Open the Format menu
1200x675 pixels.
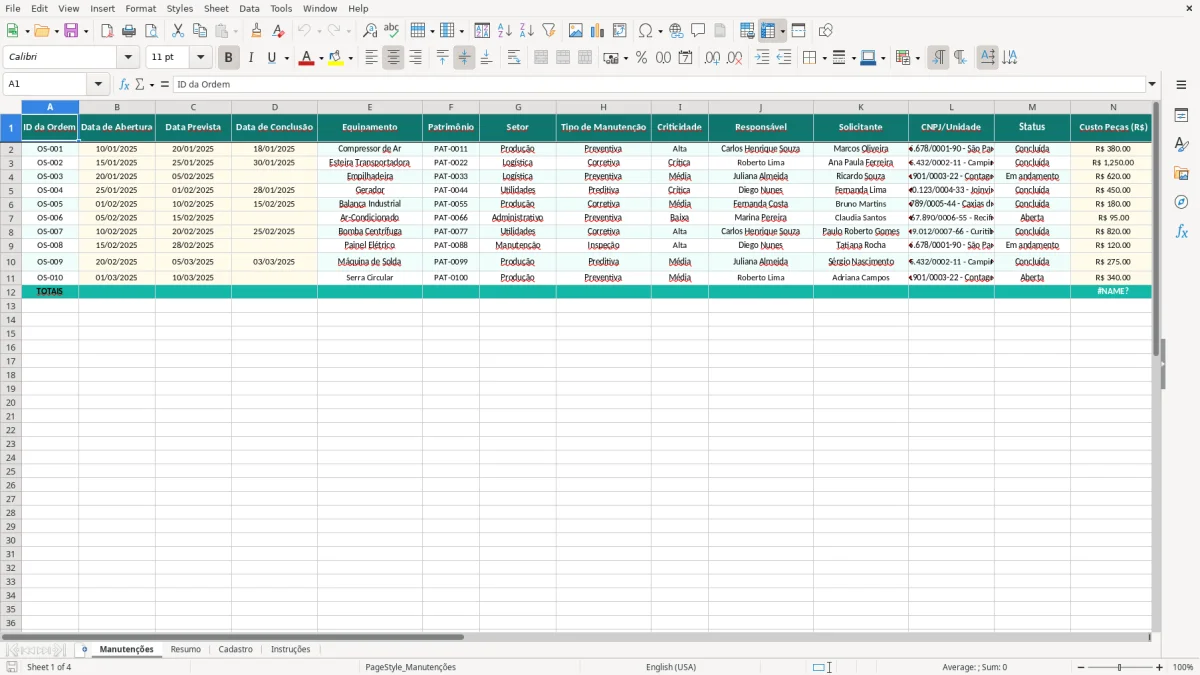(140, 8)
